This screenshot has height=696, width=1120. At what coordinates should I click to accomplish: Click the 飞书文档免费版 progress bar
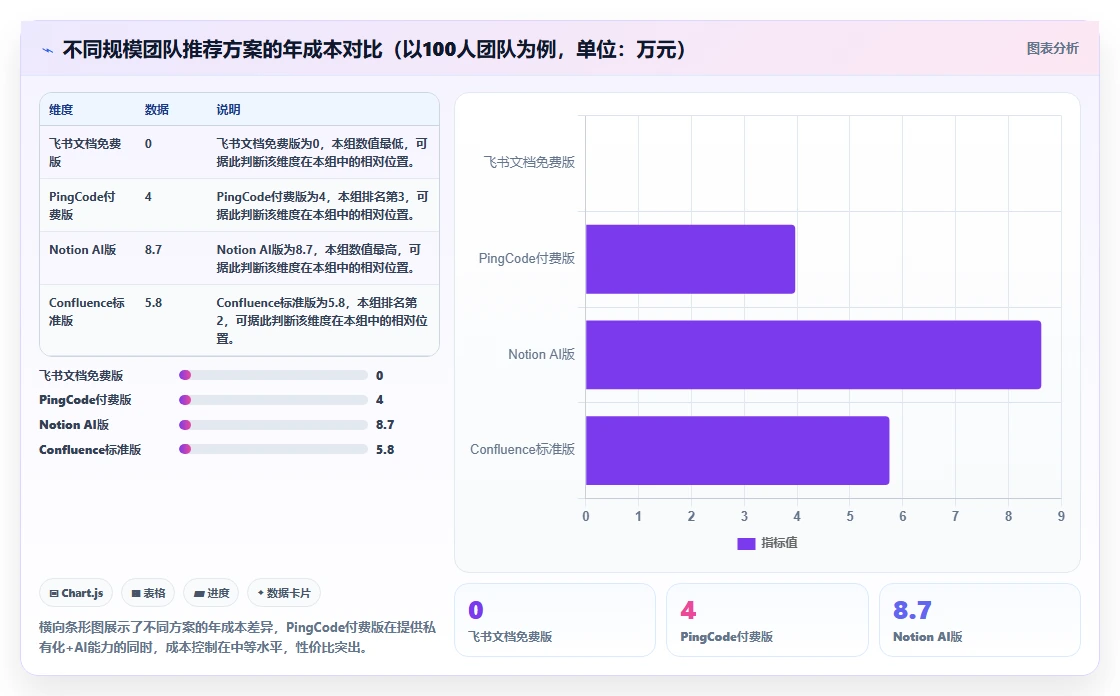click(x=273, y=375)
